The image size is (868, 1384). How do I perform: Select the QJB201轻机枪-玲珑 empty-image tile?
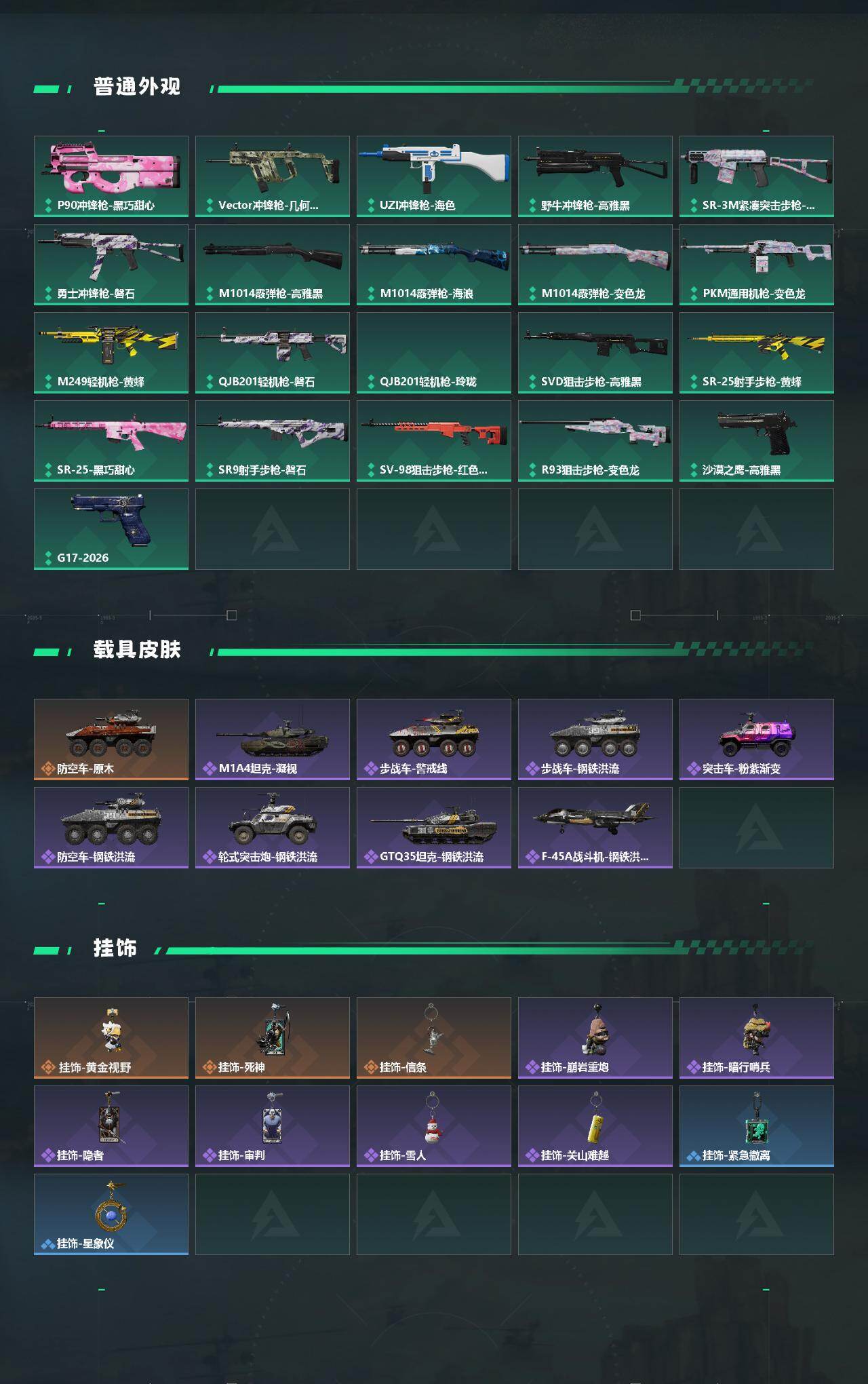[x=434, y=353]
